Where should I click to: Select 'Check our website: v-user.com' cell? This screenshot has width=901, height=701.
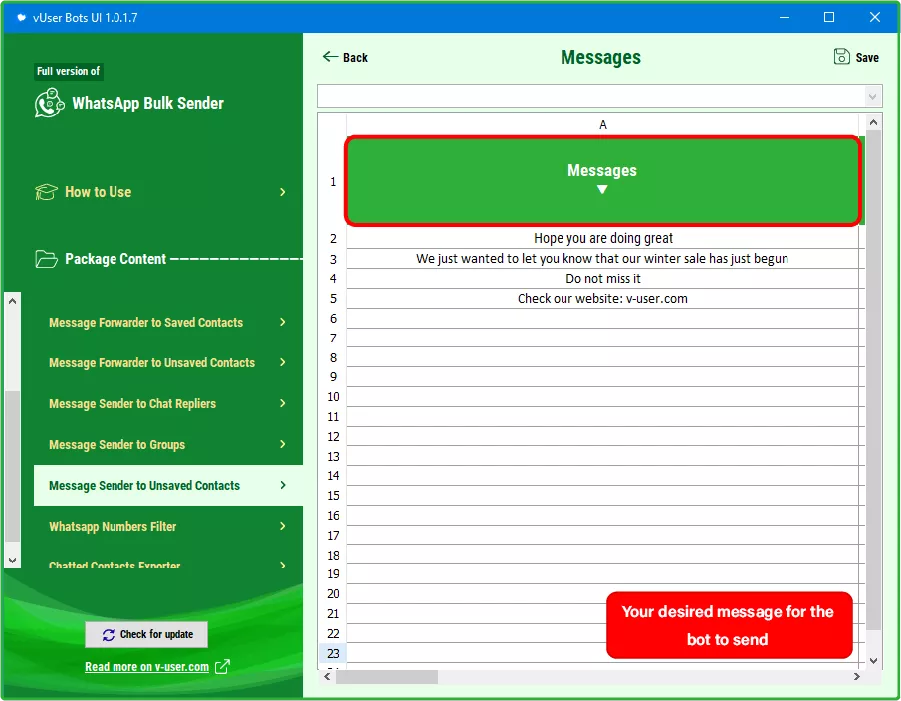pyautogui.click(x=603, y=299)
